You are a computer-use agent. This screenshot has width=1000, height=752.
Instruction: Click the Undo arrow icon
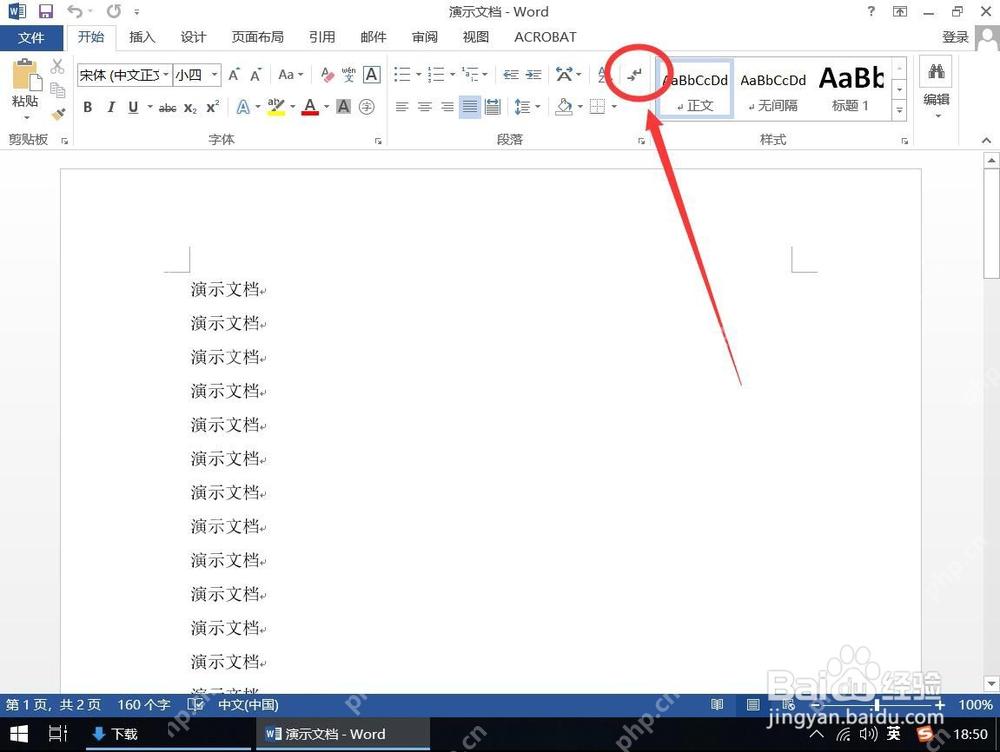pyautogui.click(x=75, y=11)
